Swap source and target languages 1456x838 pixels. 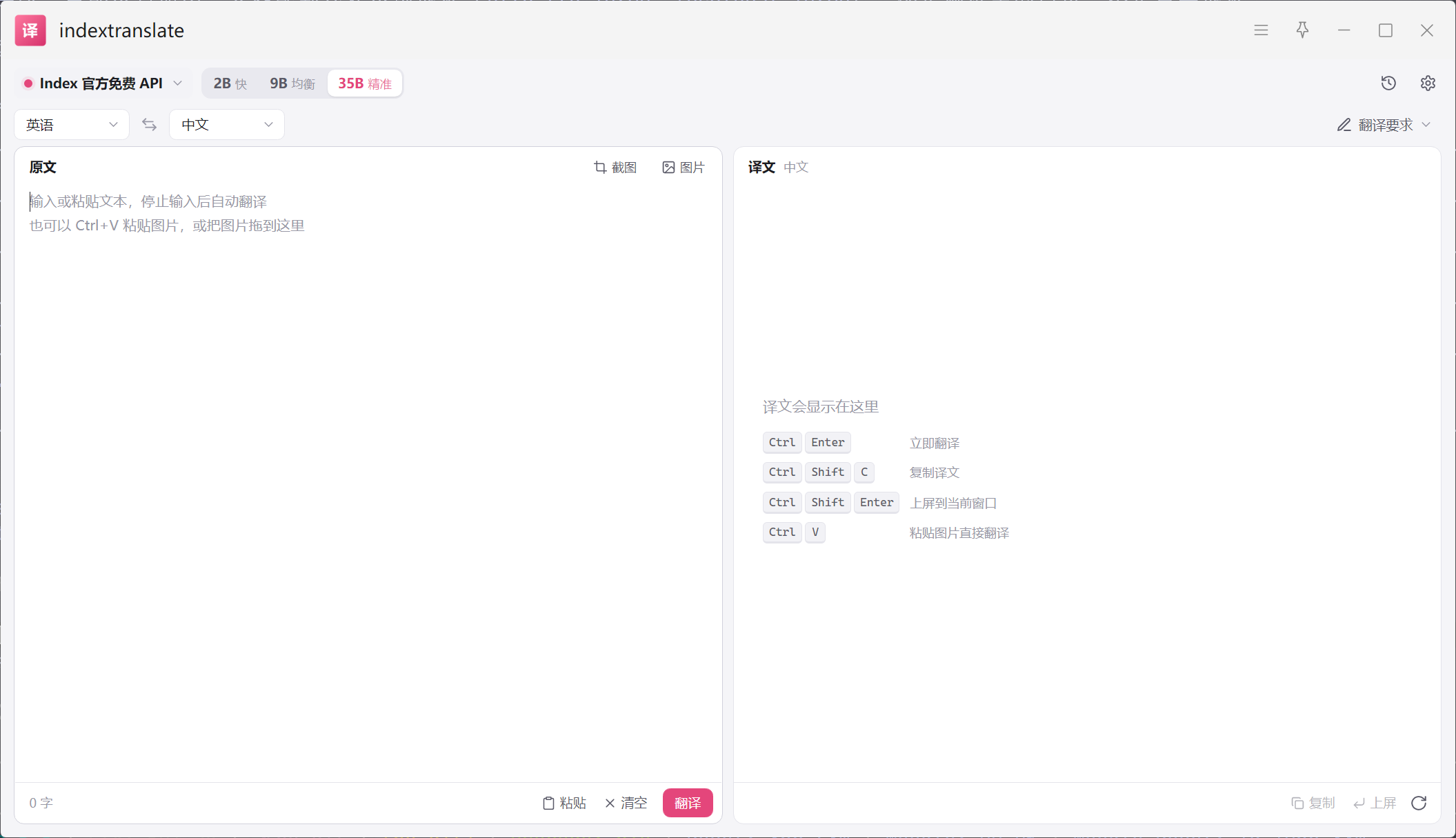149,125
